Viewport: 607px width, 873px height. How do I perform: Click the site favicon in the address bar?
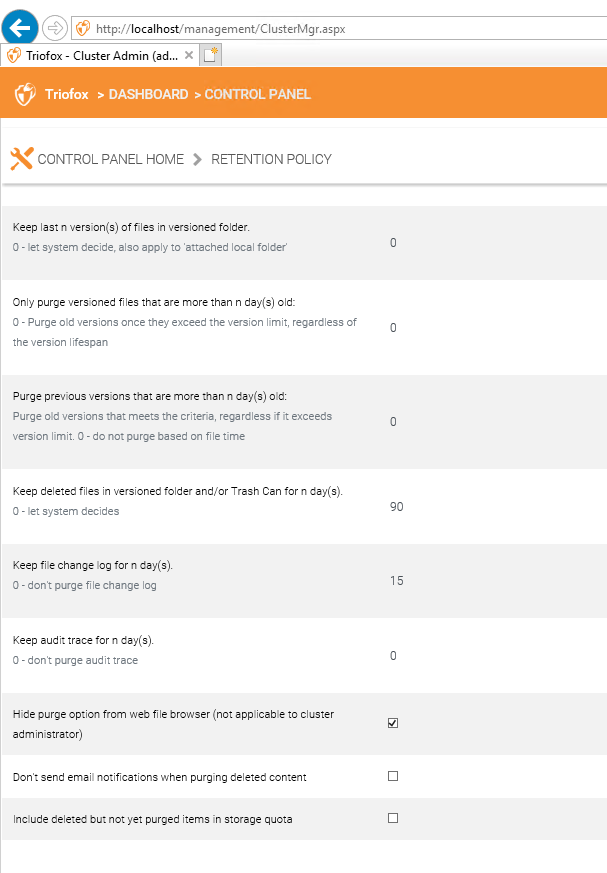pos(83,28)
